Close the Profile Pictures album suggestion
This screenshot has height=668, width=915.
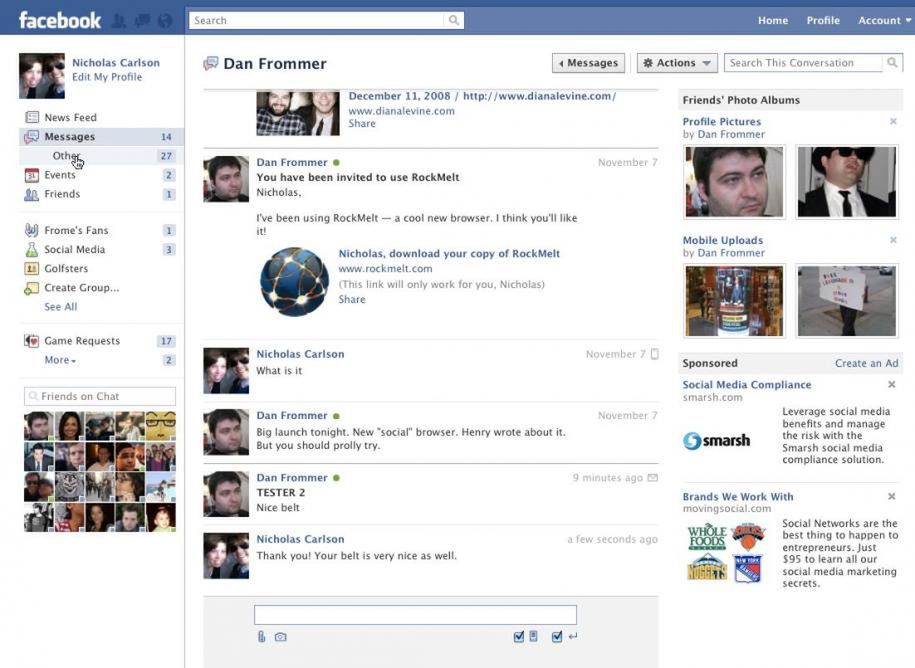893,121
